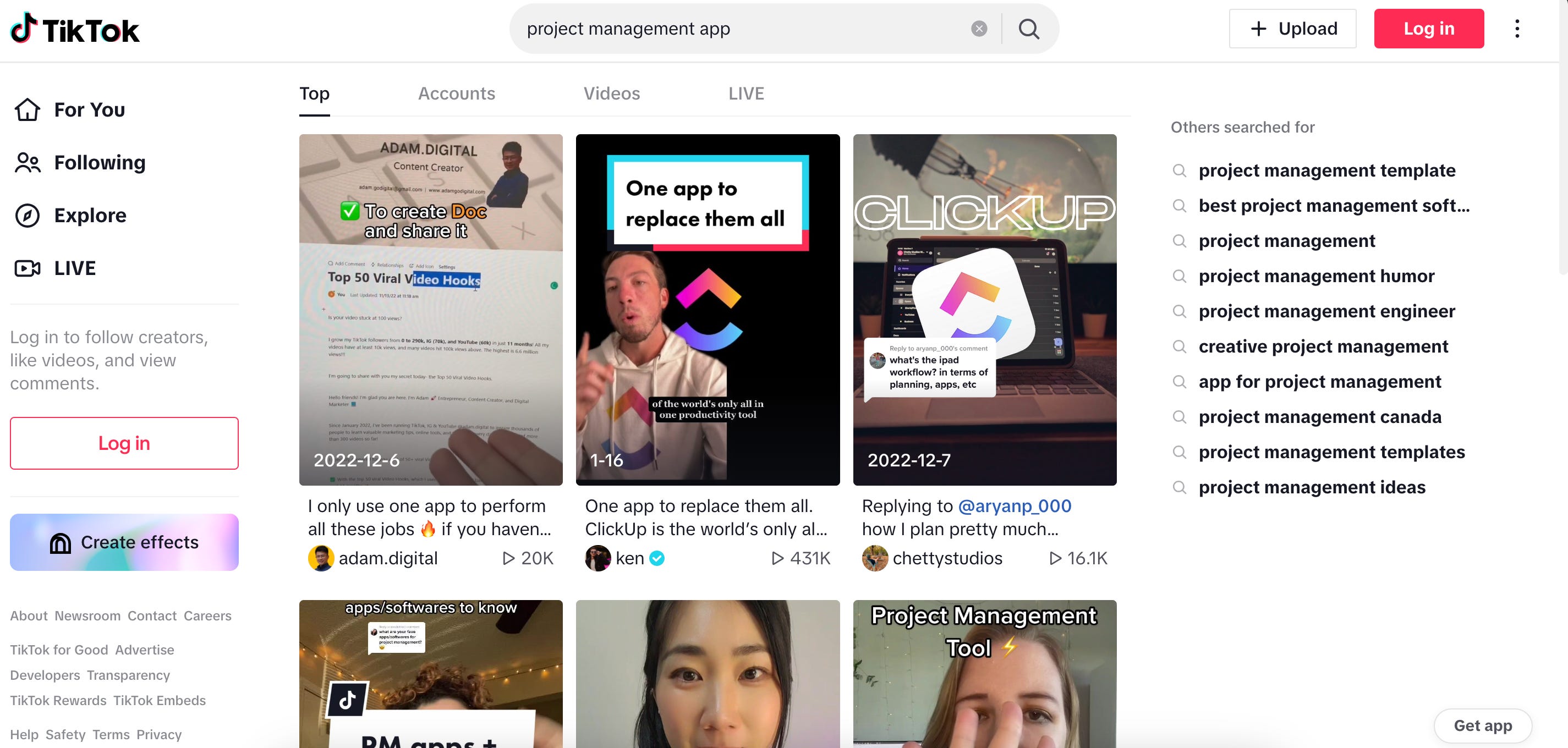Viewport: 1568px width, 748px height.
Task: Click the sidebar outlined Log in button
Action: [x=124, y=443]
